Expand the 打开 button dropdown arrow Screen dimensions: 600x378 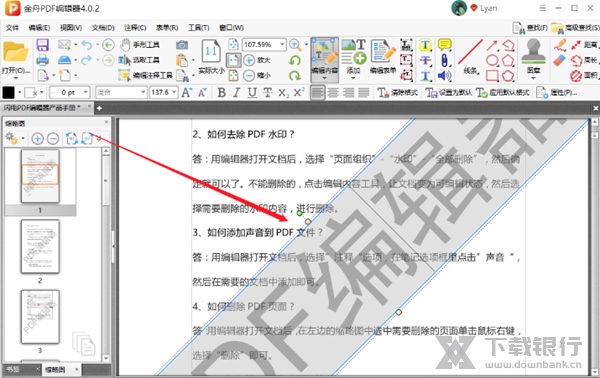tap(15, 78)
